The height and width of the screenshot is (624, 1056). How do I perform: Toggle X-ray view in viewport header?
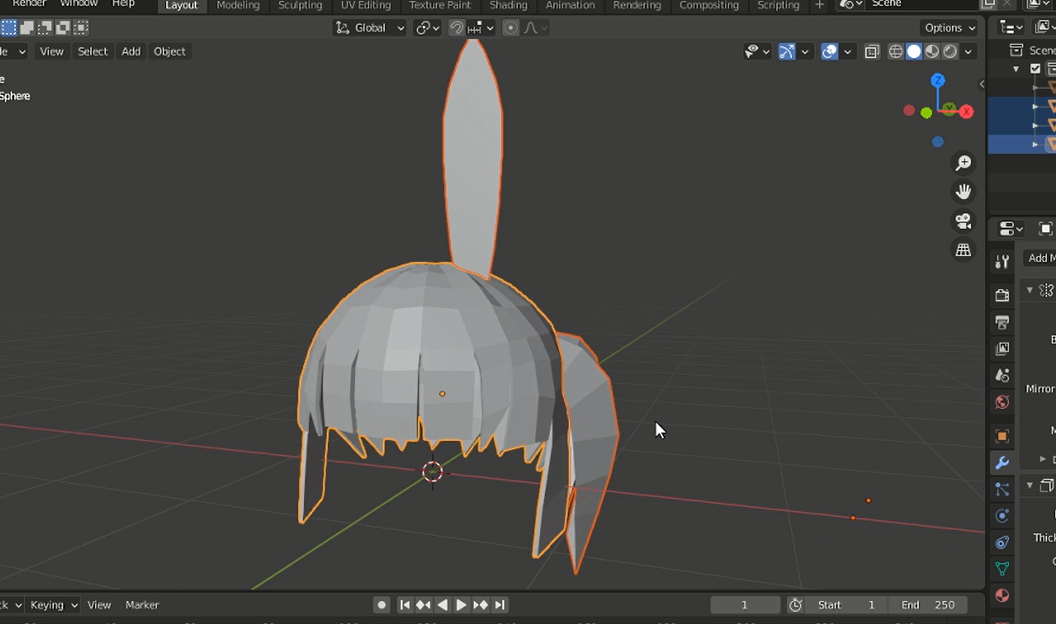[872, 52]
